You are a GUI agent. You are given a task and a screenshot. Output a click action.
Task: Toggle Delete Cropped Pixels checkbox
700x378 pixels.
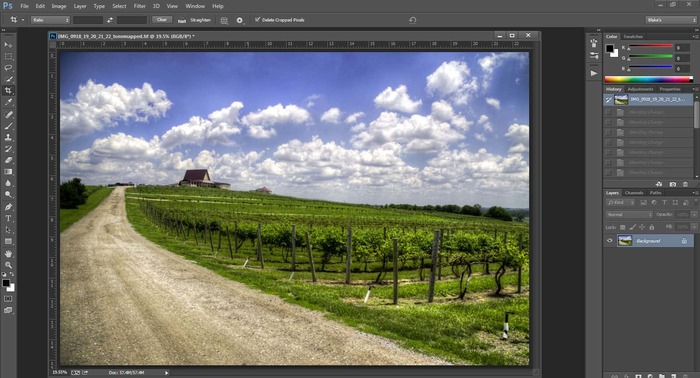[x=257, y=20]
